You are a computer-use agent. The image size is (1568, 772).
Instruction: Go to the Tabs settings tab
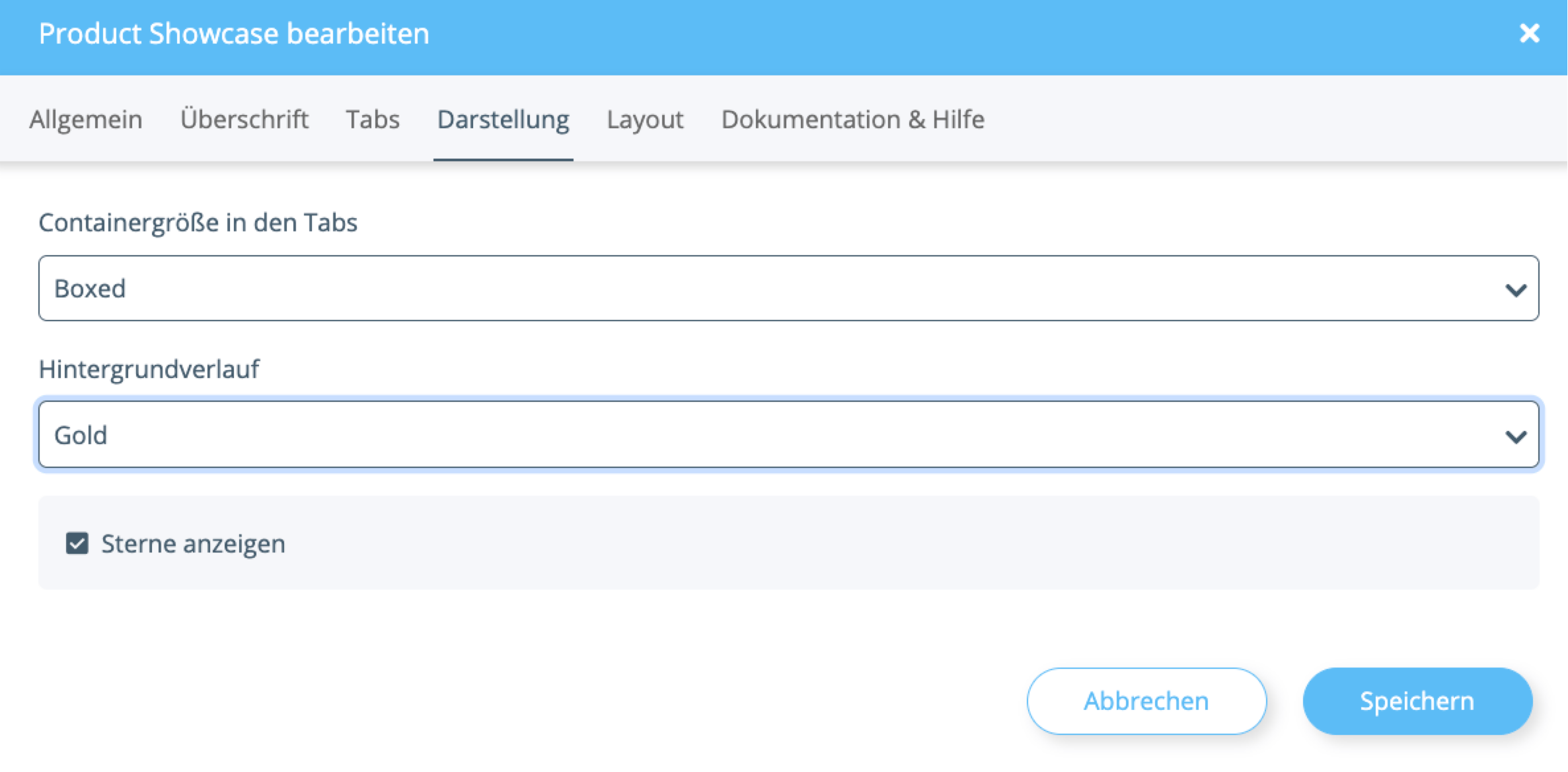point(373,120)
